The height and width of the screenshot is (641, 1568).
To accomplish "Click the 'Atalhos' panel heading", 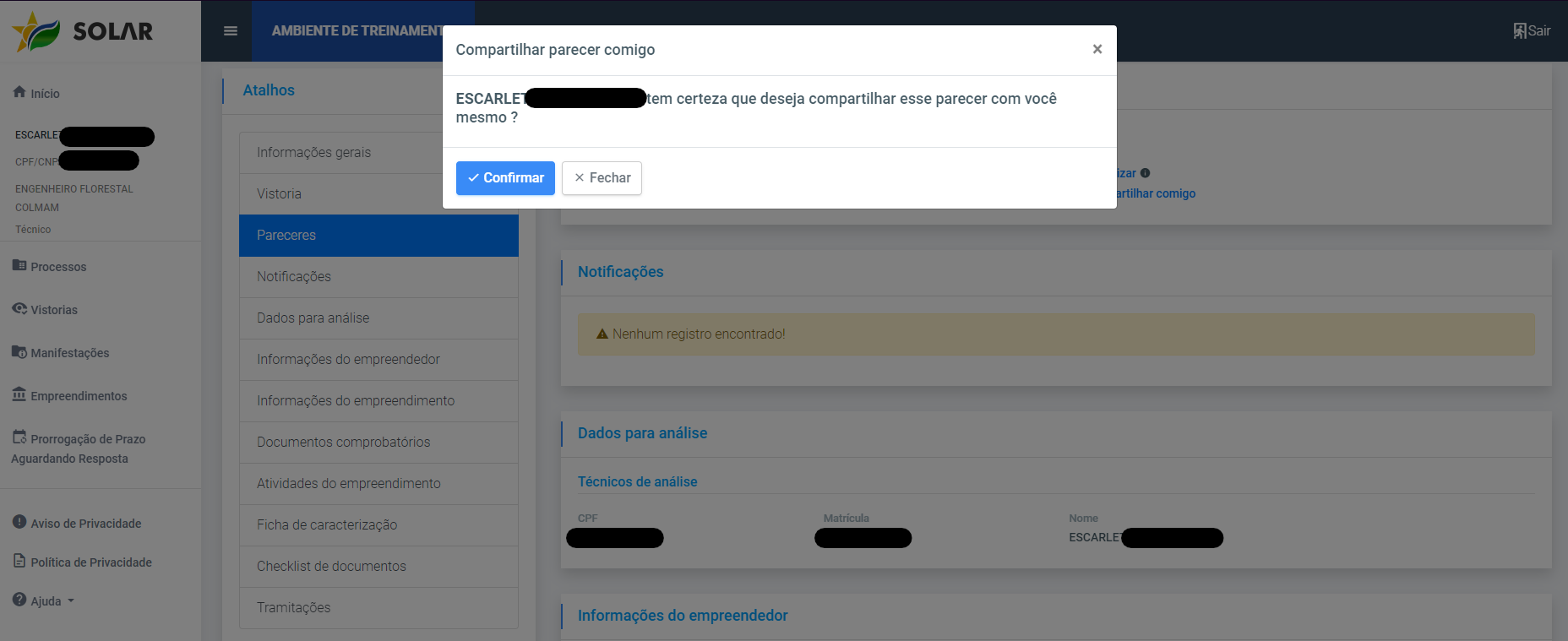I will coord(269,90).
